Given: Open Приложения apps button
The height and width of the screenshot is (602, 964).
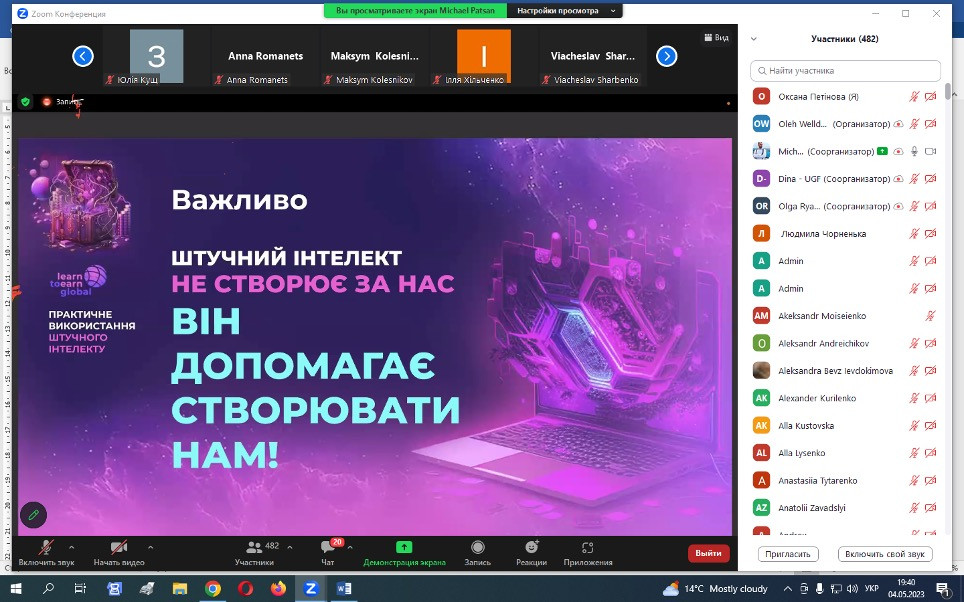Looking at the screenshot, I should pyautogui.click(x=588, y=552).
